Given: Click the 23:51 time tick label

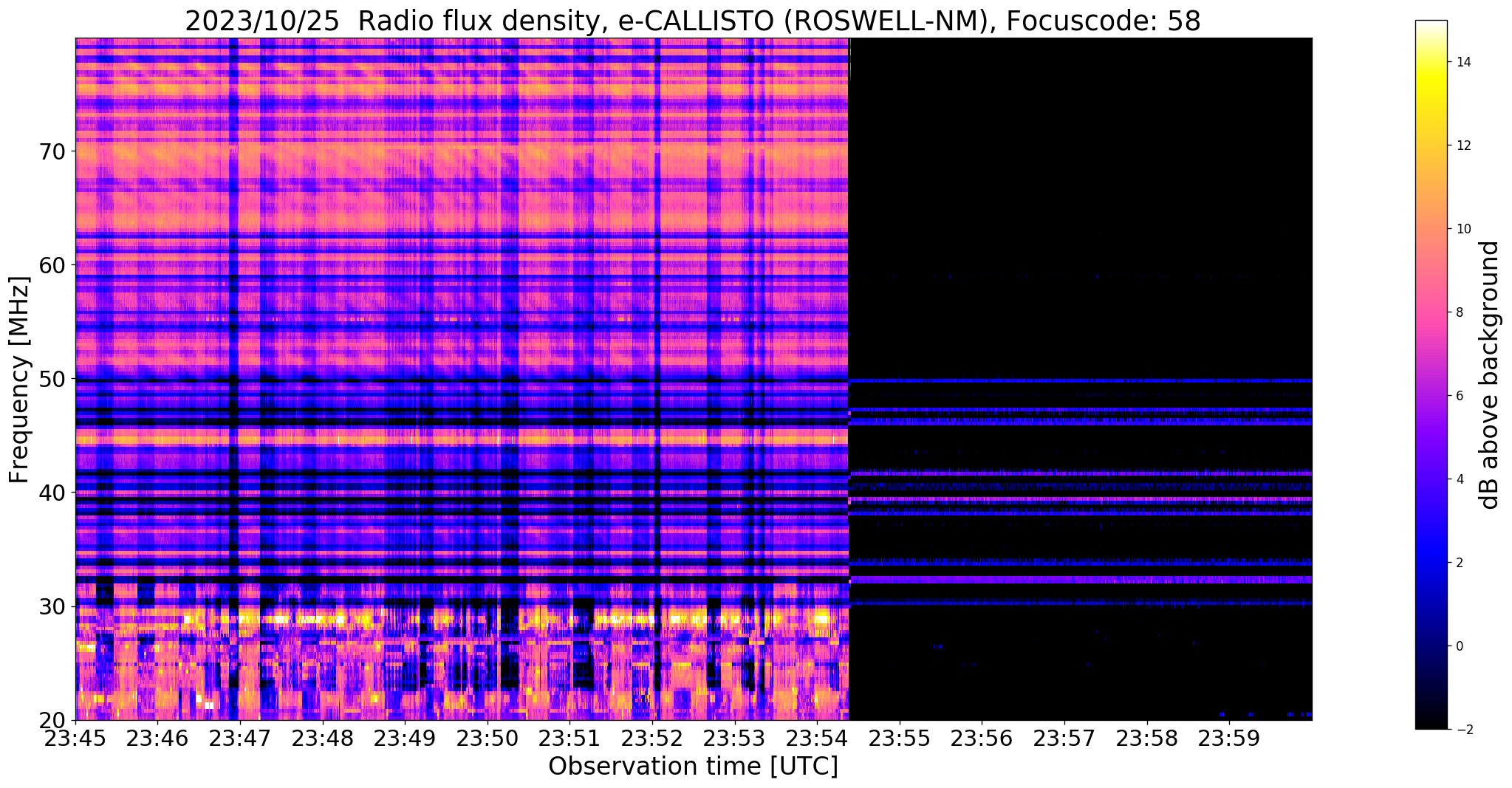Looking at the screenshot, I should point(569,739).
